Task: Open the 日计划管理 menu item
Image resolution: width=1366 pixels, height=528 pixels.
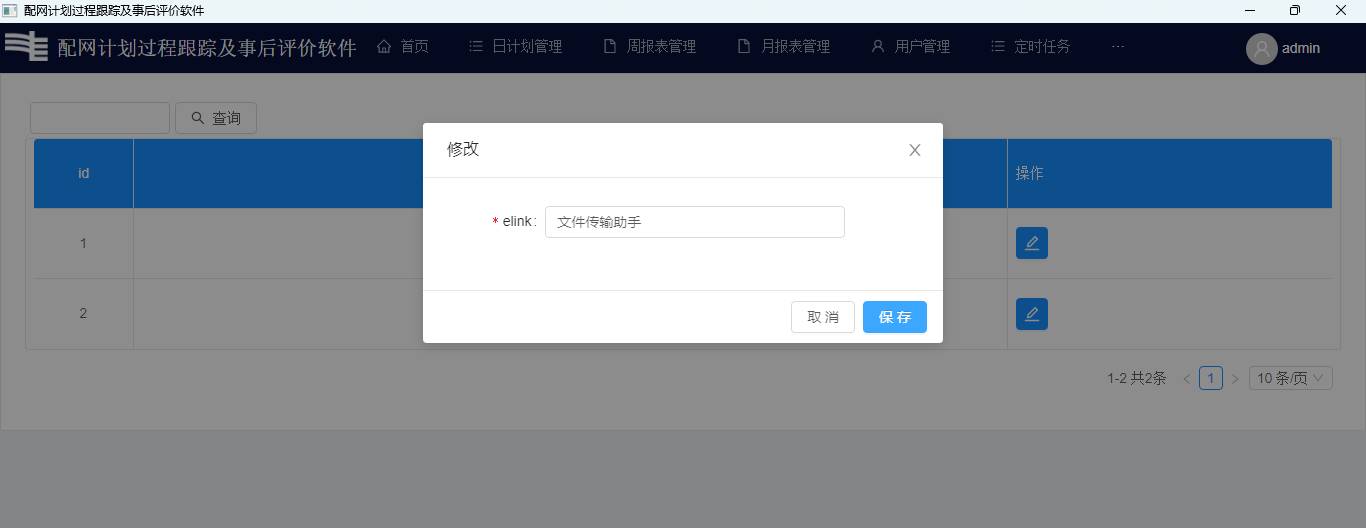Action: (516, 47)
